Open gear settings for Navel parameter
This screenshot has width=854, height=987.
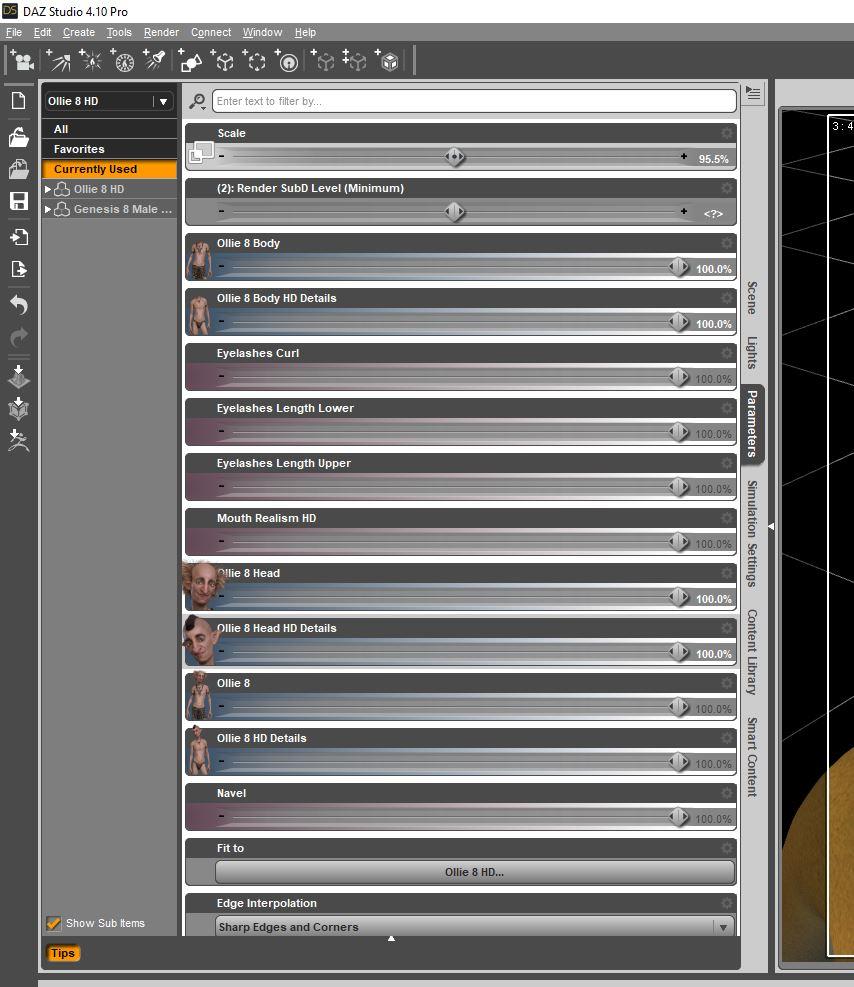[x=727, y=793]
